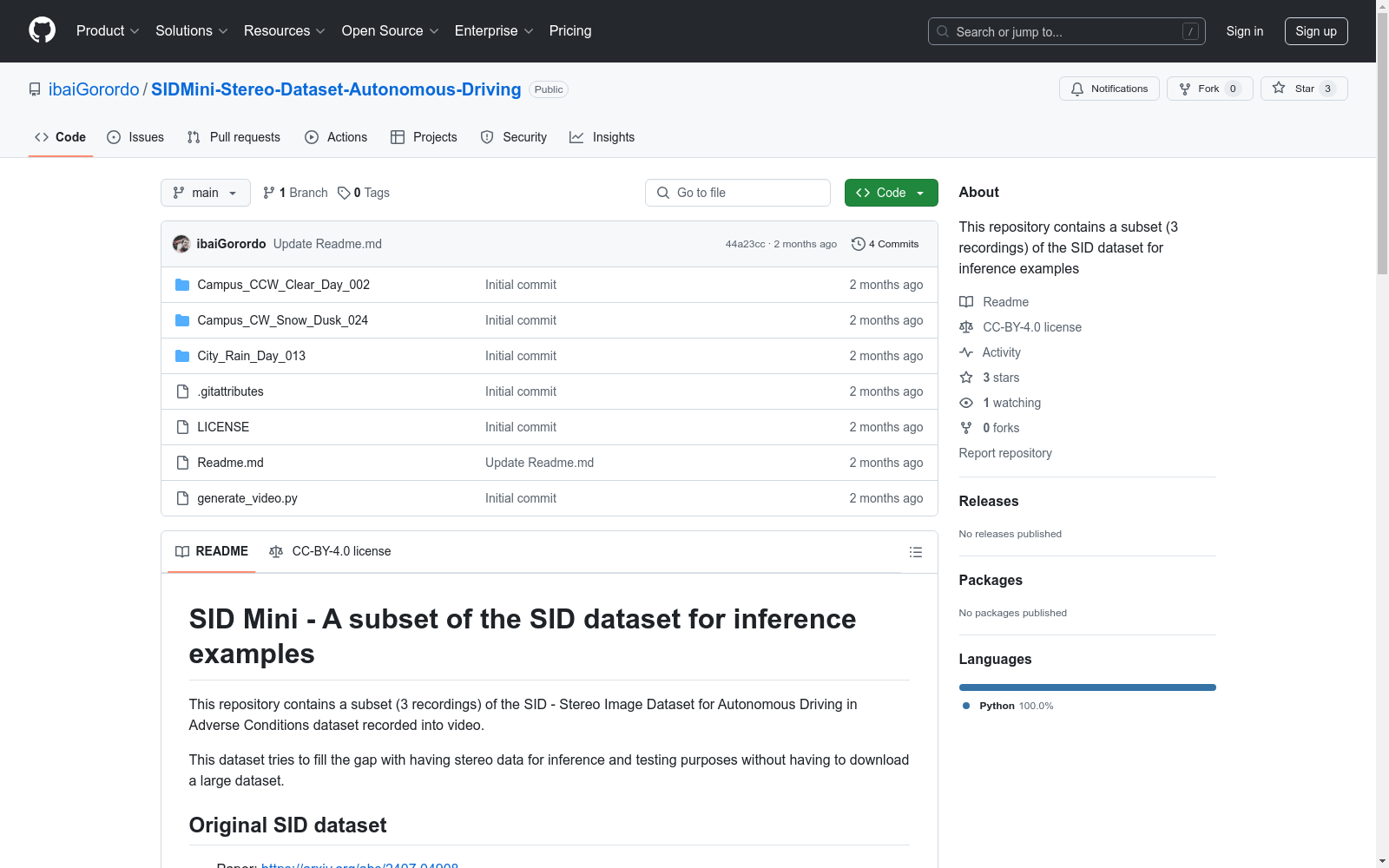1389x868 pixels.
Task: Click the Search or jump to field
Action: click(x=1067, y=31)
